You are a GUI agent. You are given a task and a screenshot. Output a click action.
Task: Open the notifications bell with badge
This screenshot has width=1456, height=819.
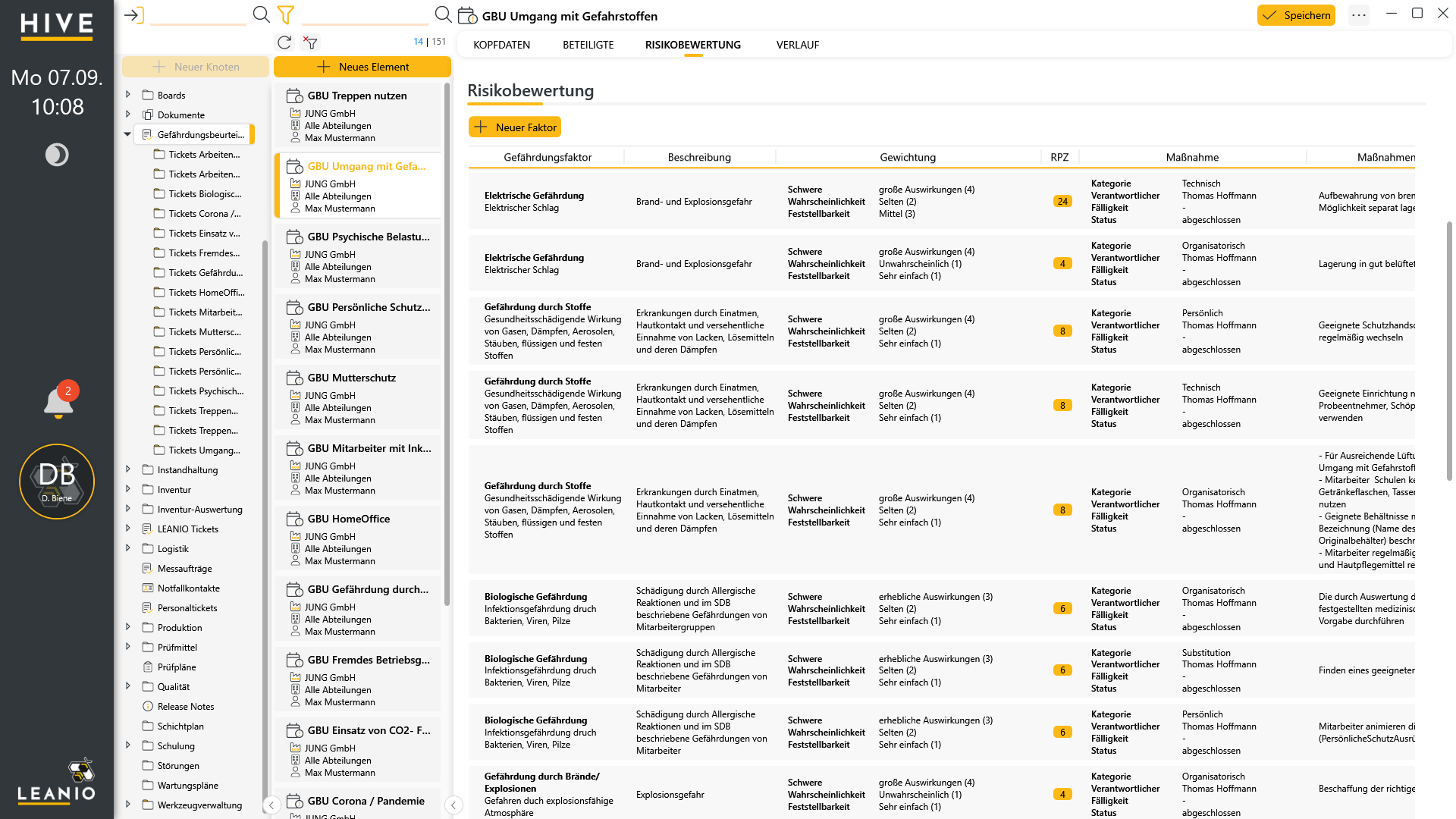coord(58,401)
